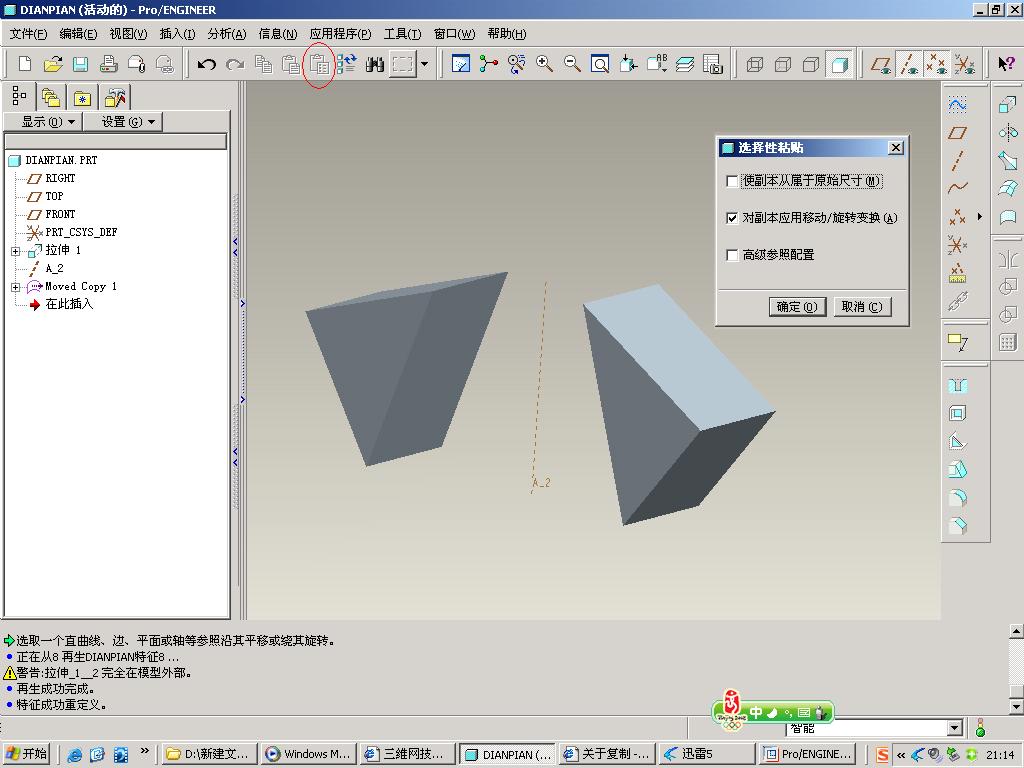Uncheck 对副本应用移动/旋转变换 option

(x=732, y=218)
